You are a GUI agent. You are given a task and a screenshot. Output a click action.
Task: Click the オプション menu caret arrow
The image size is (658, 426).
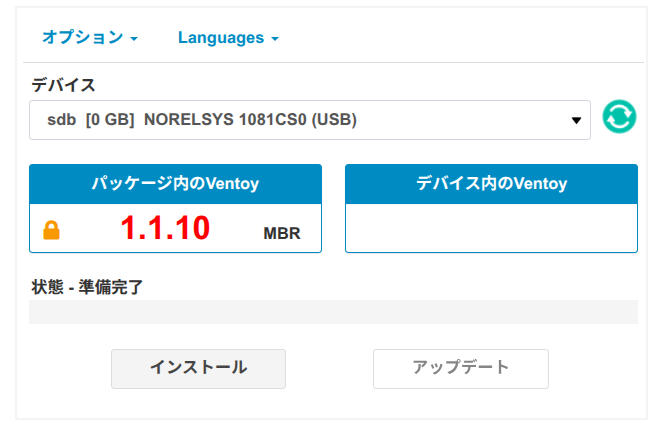(x=134, y=39)
